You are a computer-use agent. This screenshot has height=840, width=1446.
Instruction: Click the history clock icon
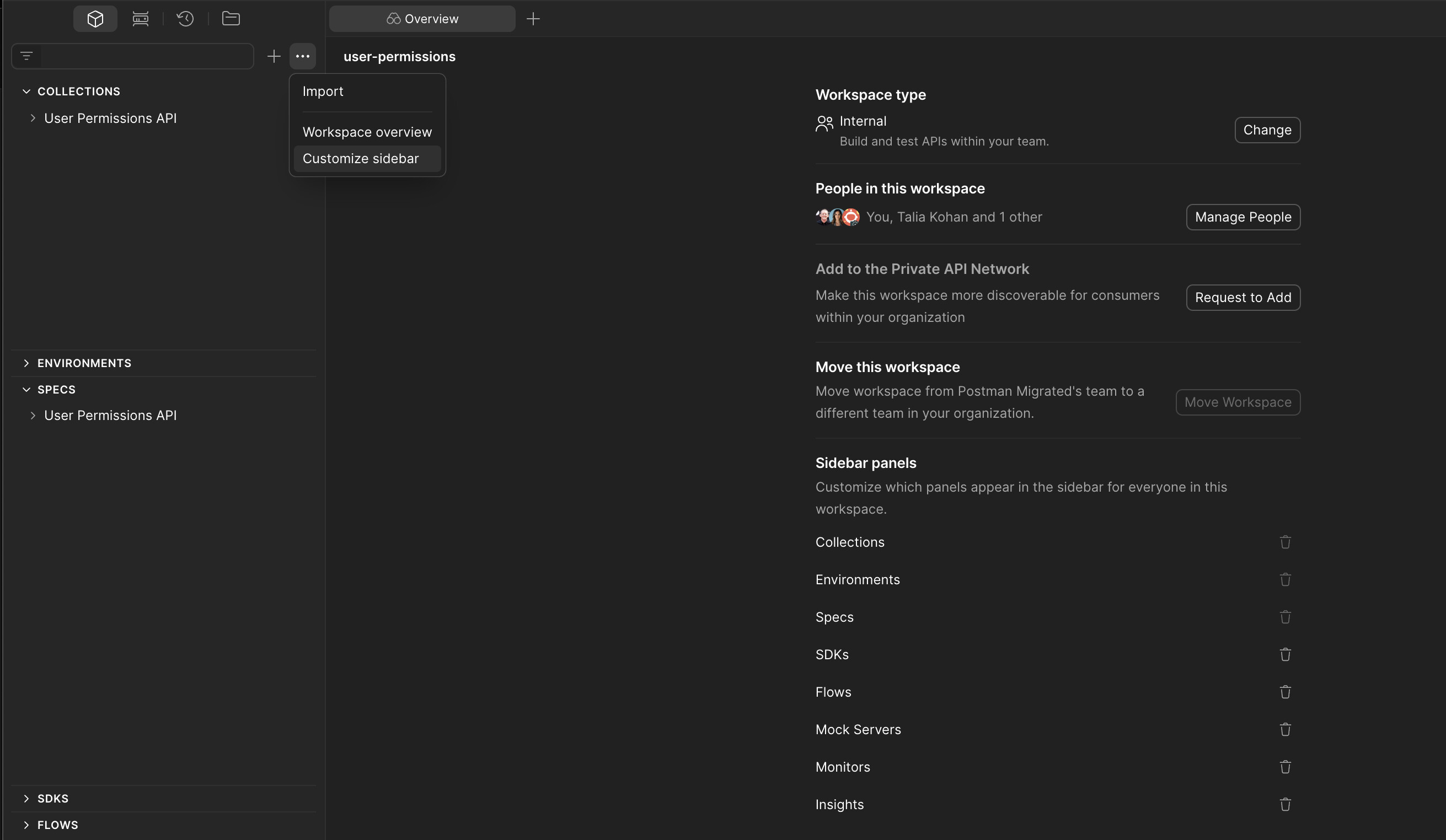coord(185,19)
